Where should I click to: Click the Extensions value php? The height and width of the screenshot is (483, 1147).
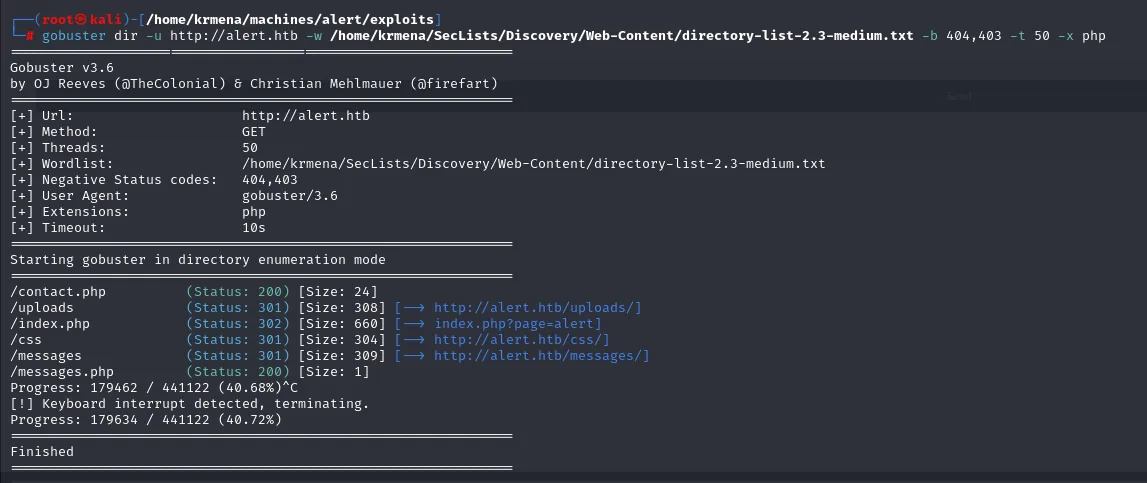(x=254, y=212)
